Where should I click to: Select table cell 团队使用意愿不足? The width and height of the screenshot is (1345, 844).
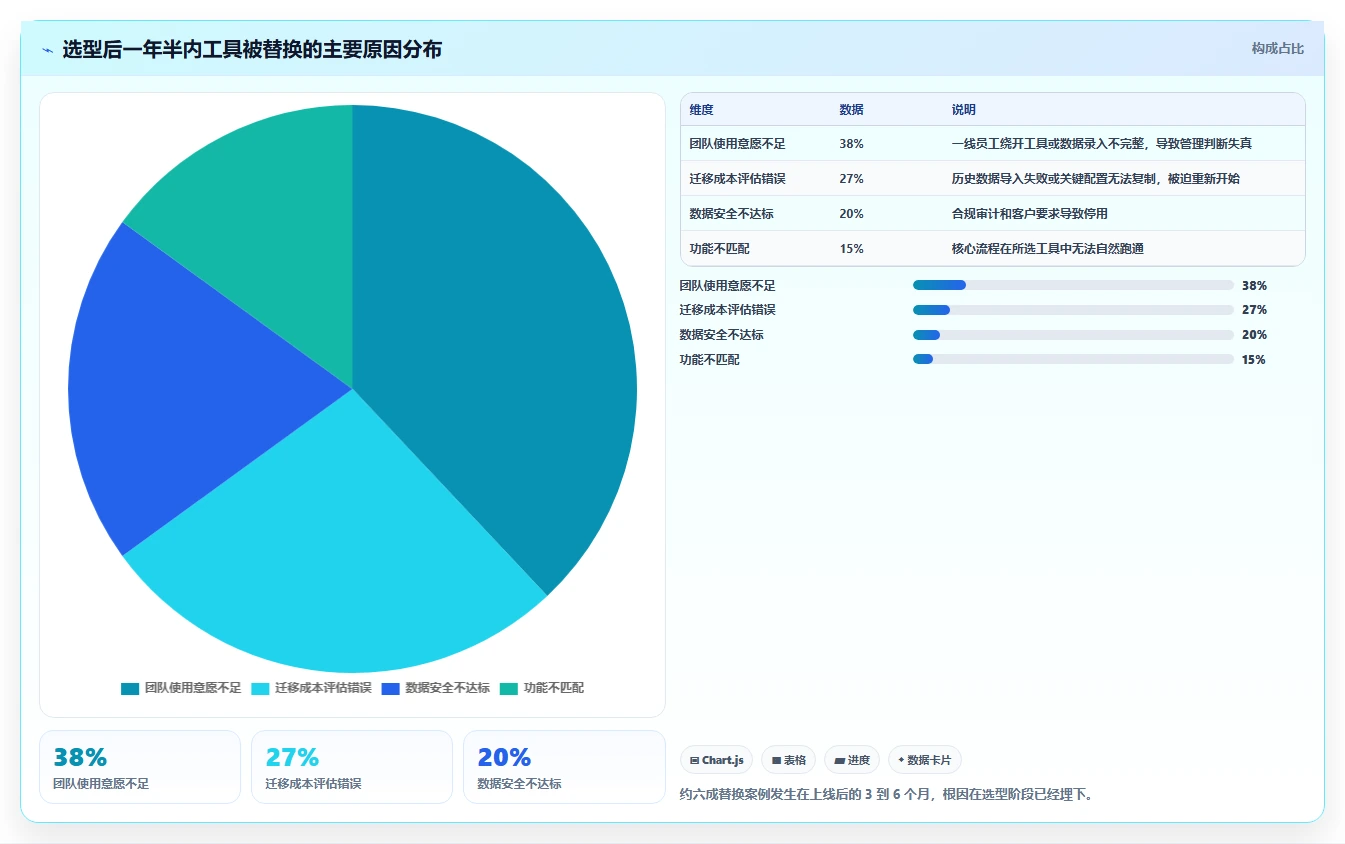click(x=738, y=144)
